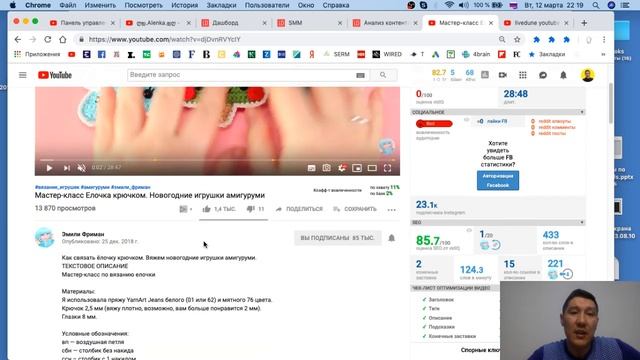Switch to the Дашборд tab

click(233, 23)
